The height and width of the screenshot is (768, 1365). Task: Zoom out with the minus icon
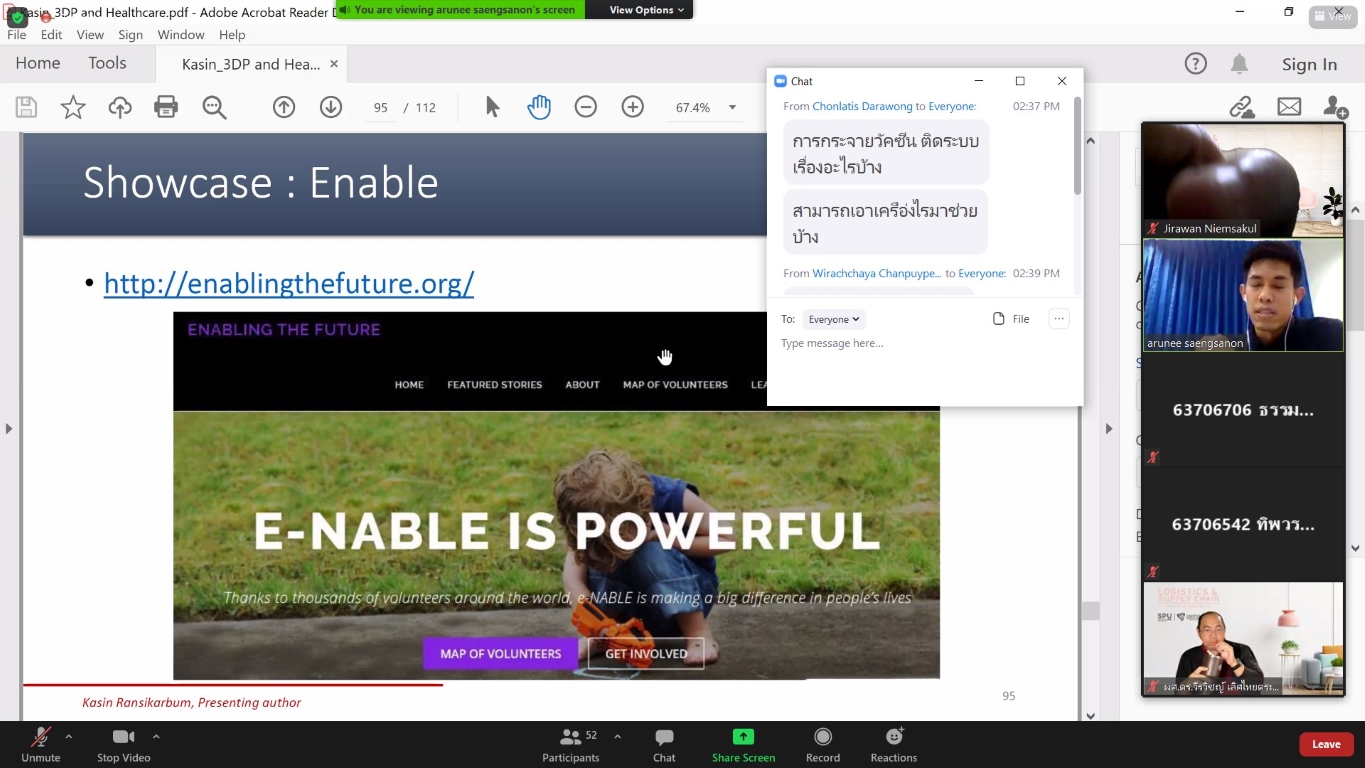586,107
